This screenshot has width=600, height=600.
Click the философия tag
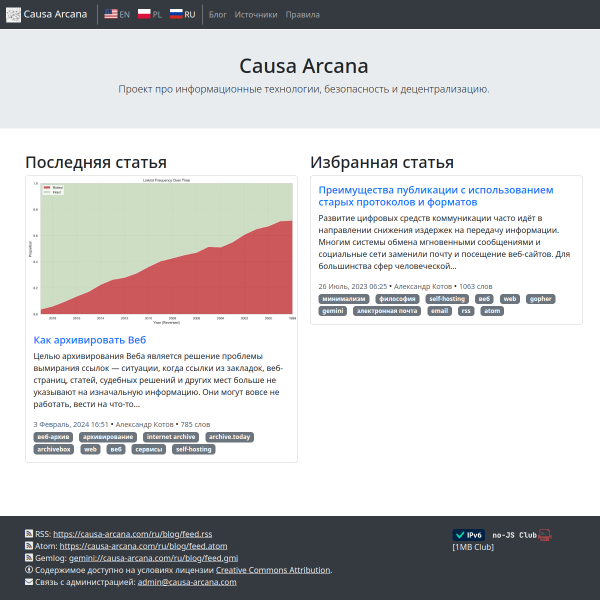click(397, 299)
